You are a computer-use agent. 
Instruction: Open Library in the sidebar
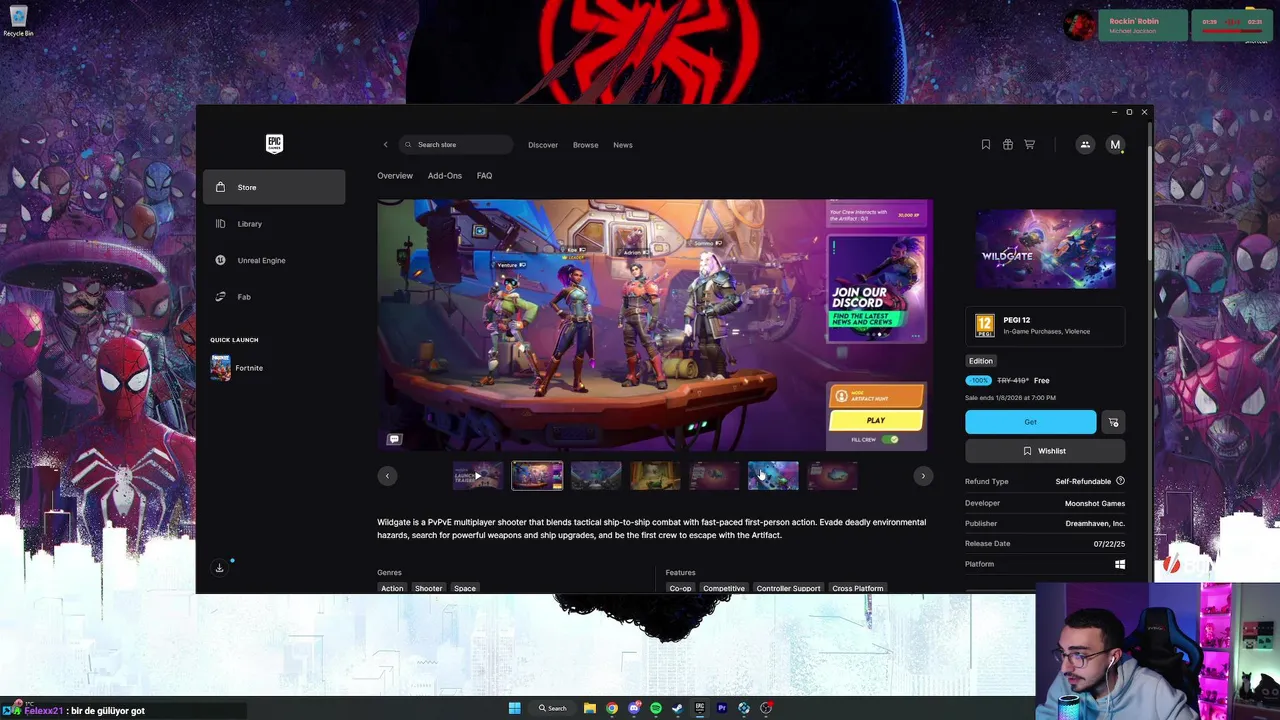click(x=274, y=224)
